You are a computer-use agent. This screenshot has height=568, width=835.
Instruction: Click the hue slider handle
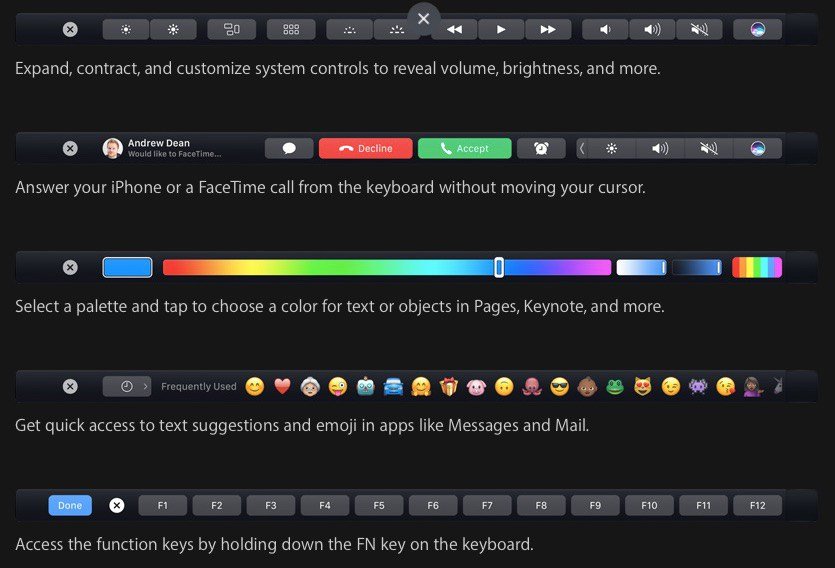click(x=498, y=267)
